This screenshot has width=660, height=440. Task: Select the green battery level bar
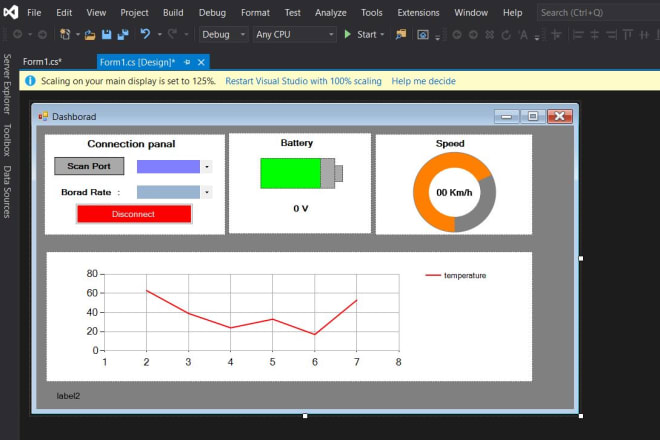pyautogui.click(x=290, y=173)
